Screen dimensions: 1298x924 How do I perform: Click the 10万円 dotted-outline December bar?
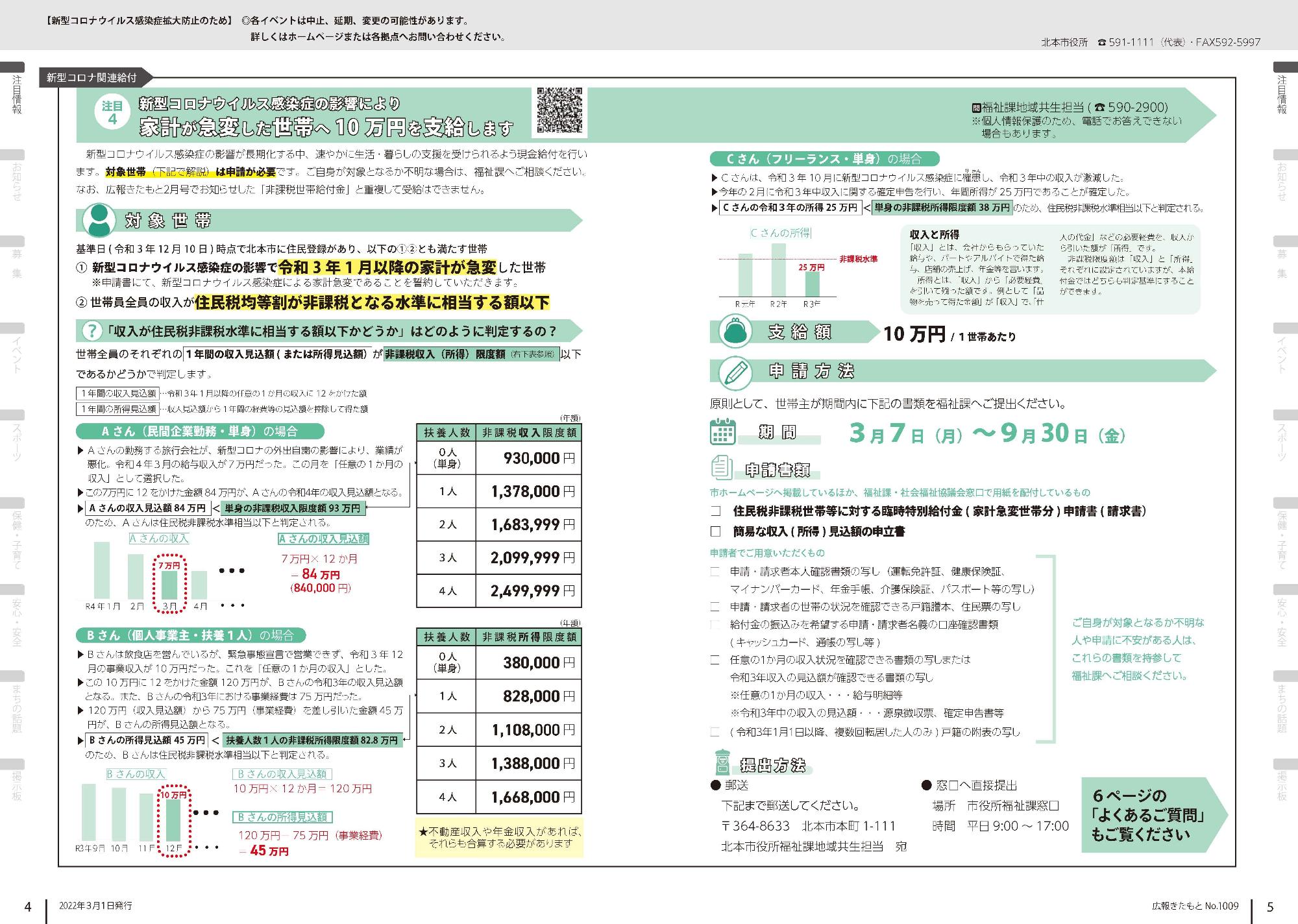coord(173,822)
